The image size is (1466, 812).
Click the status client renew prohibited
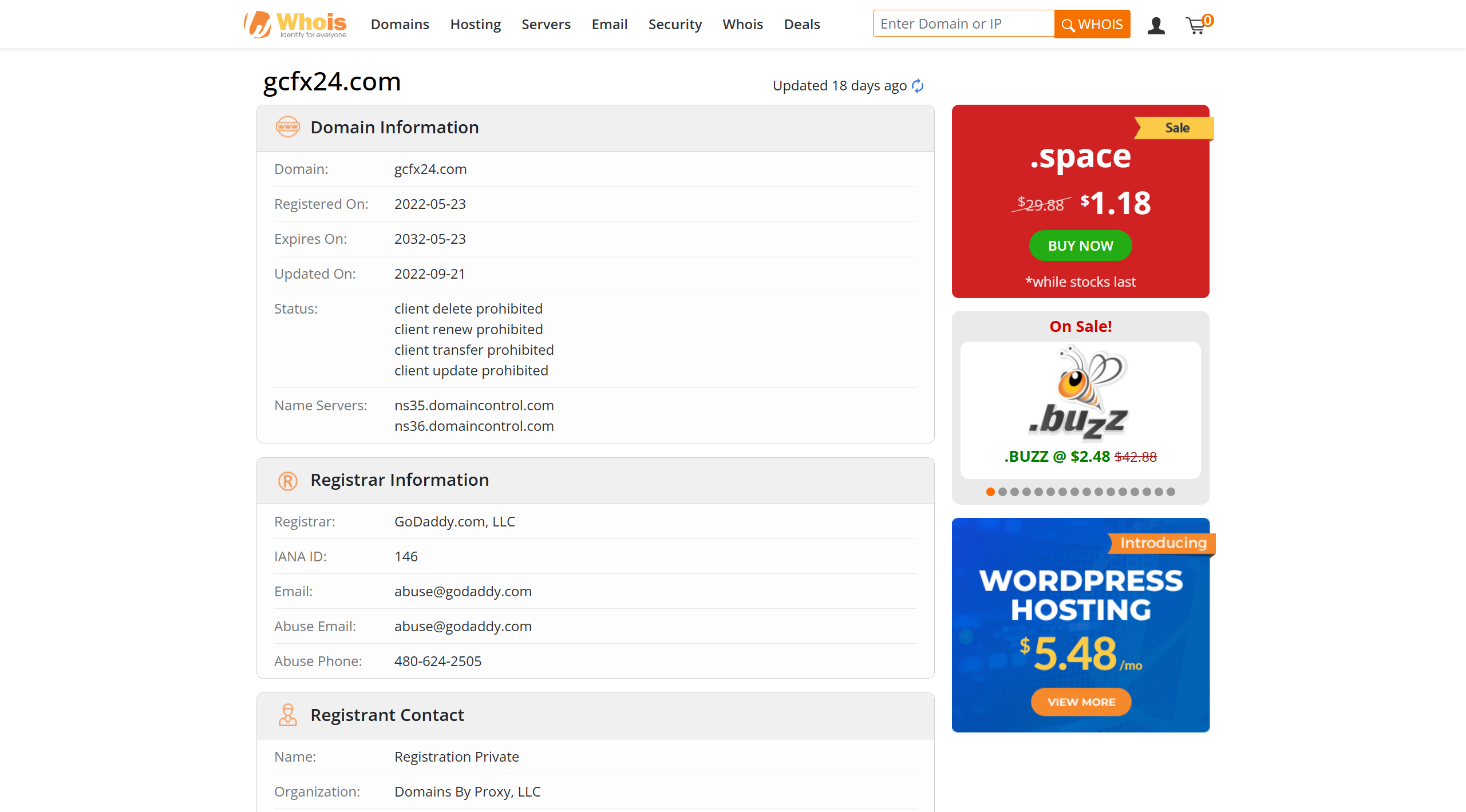tap(468, 329)
